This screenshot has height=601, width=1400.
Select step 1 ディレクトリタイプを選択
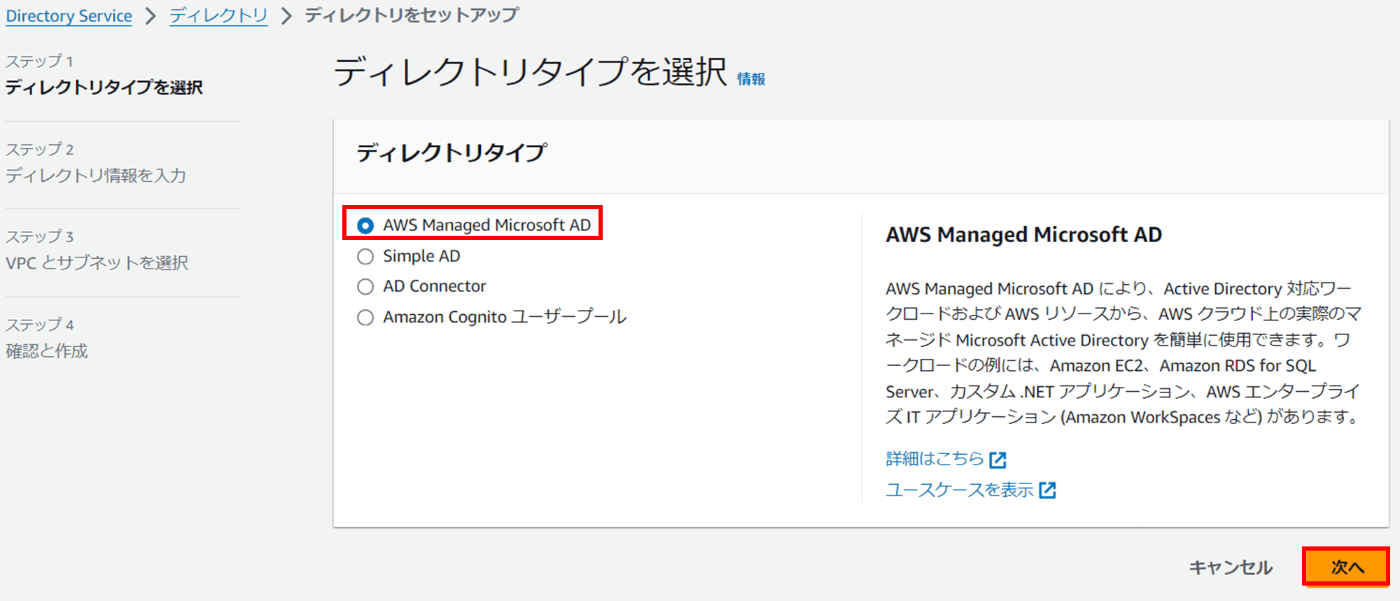click(104, 87)
